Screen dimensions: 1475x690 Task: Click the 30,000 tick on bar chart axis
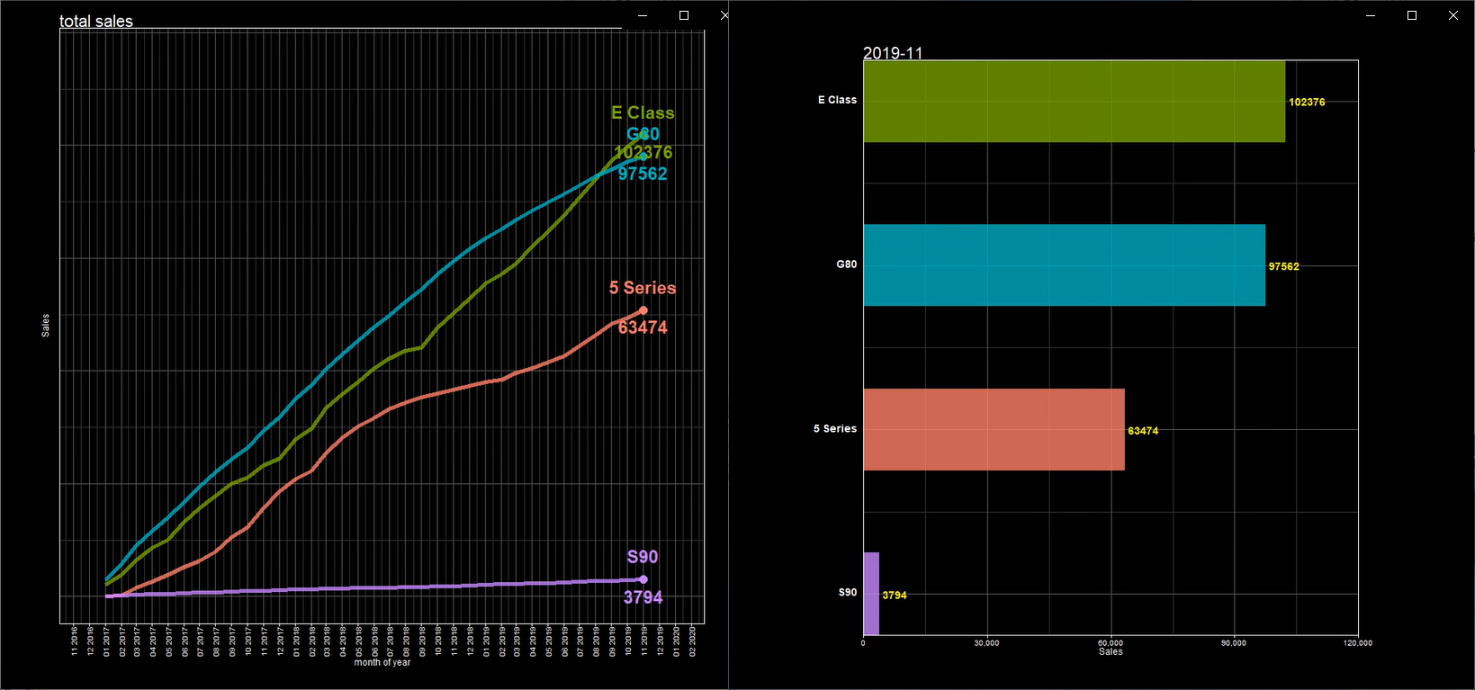point(987,643)
